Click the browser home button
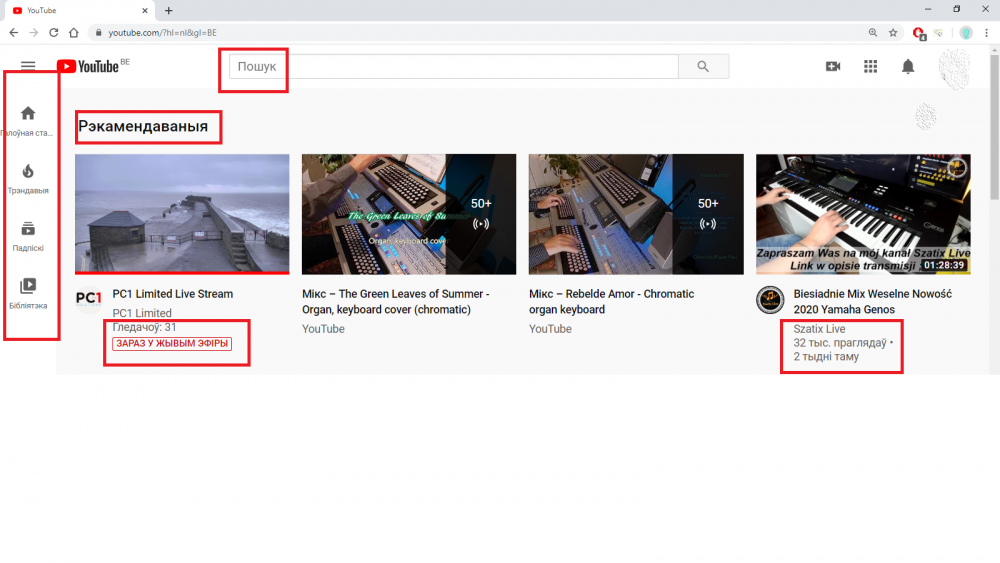Viewport: 1000px width, 563px height. [74, 33]
